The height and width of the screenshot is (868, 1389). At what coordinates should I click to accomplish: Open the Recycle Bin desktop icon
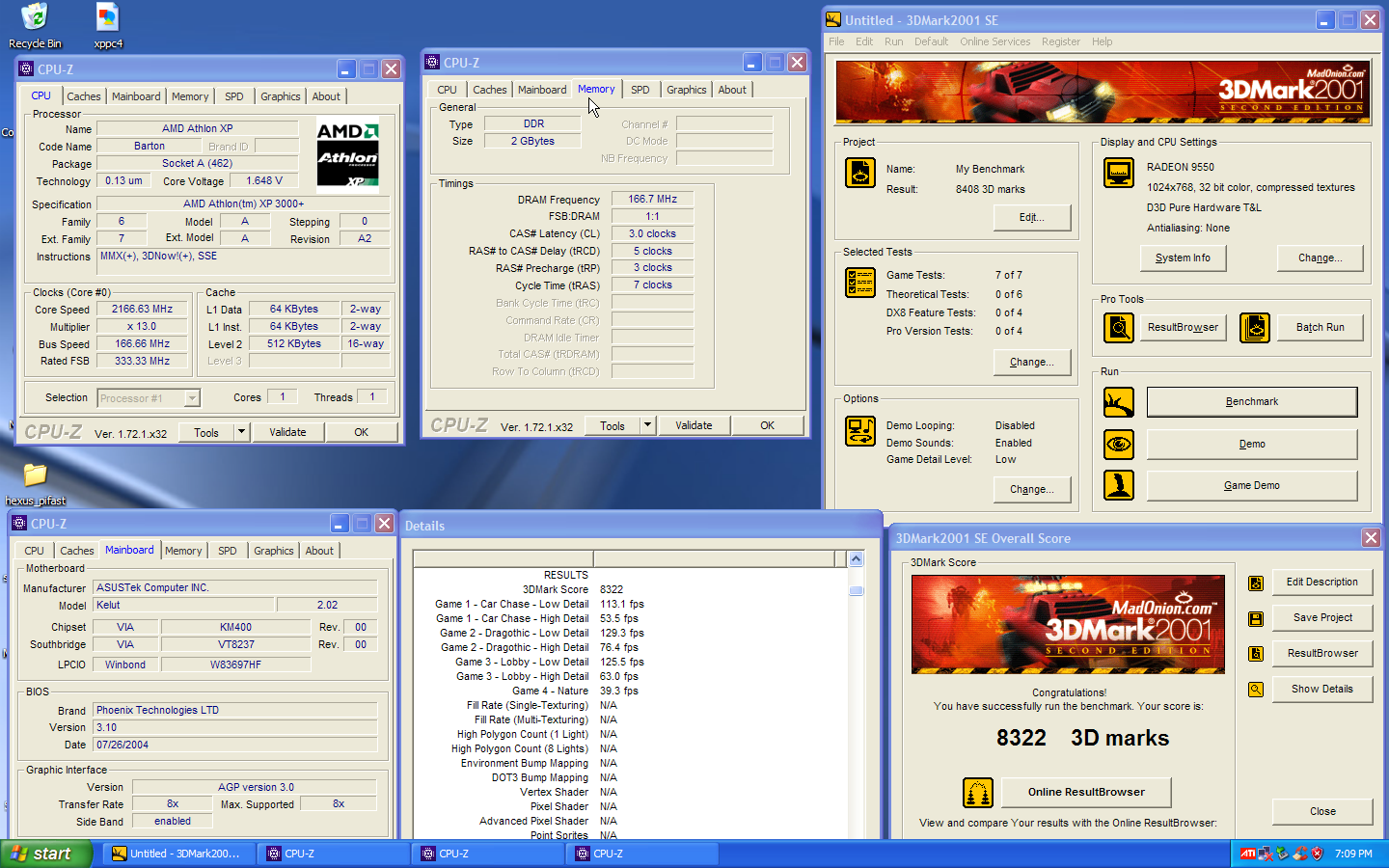click(x=35, y=17)
